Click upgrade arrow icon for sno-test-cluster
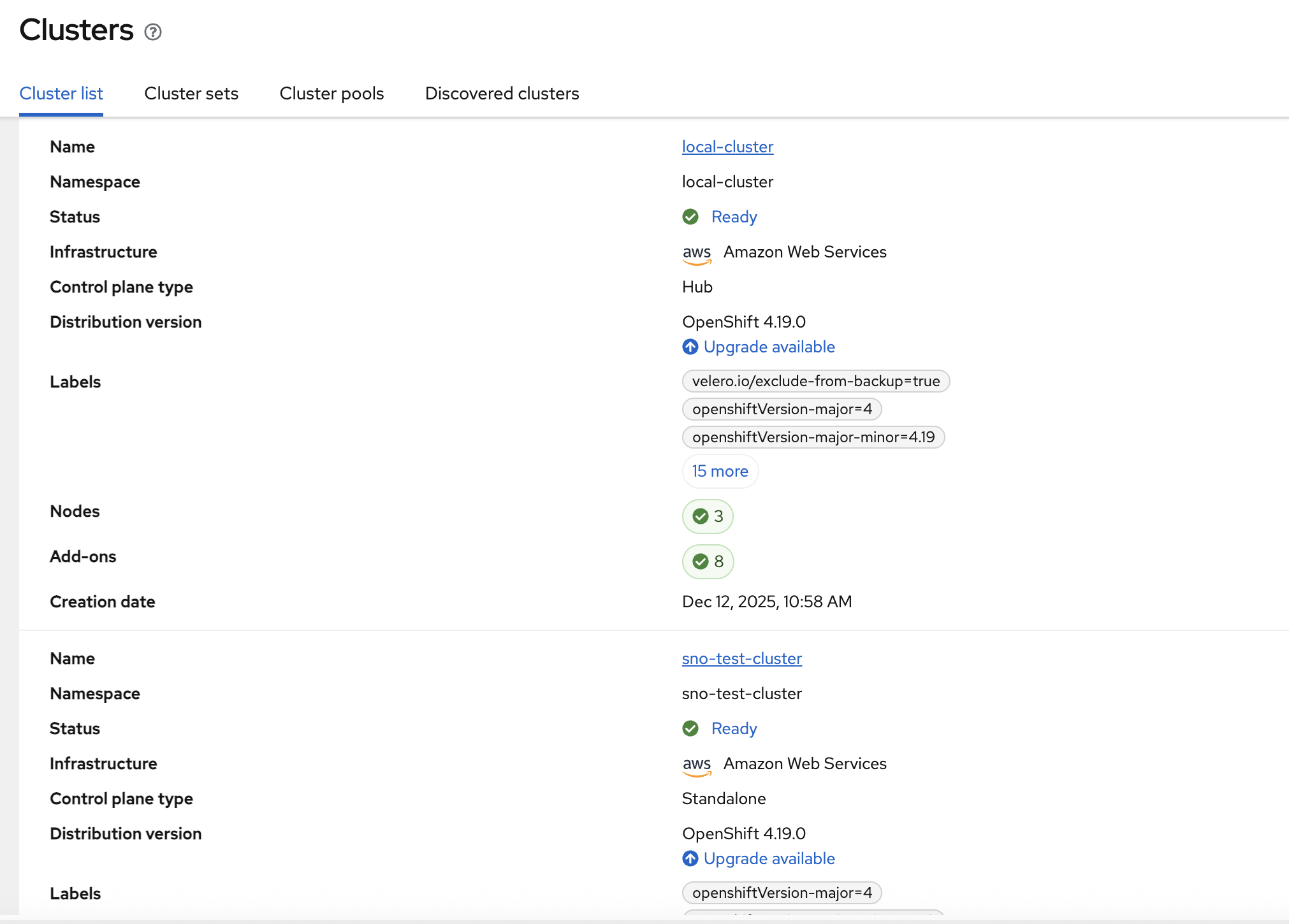The image size is (1289, 924). [690, 858]
